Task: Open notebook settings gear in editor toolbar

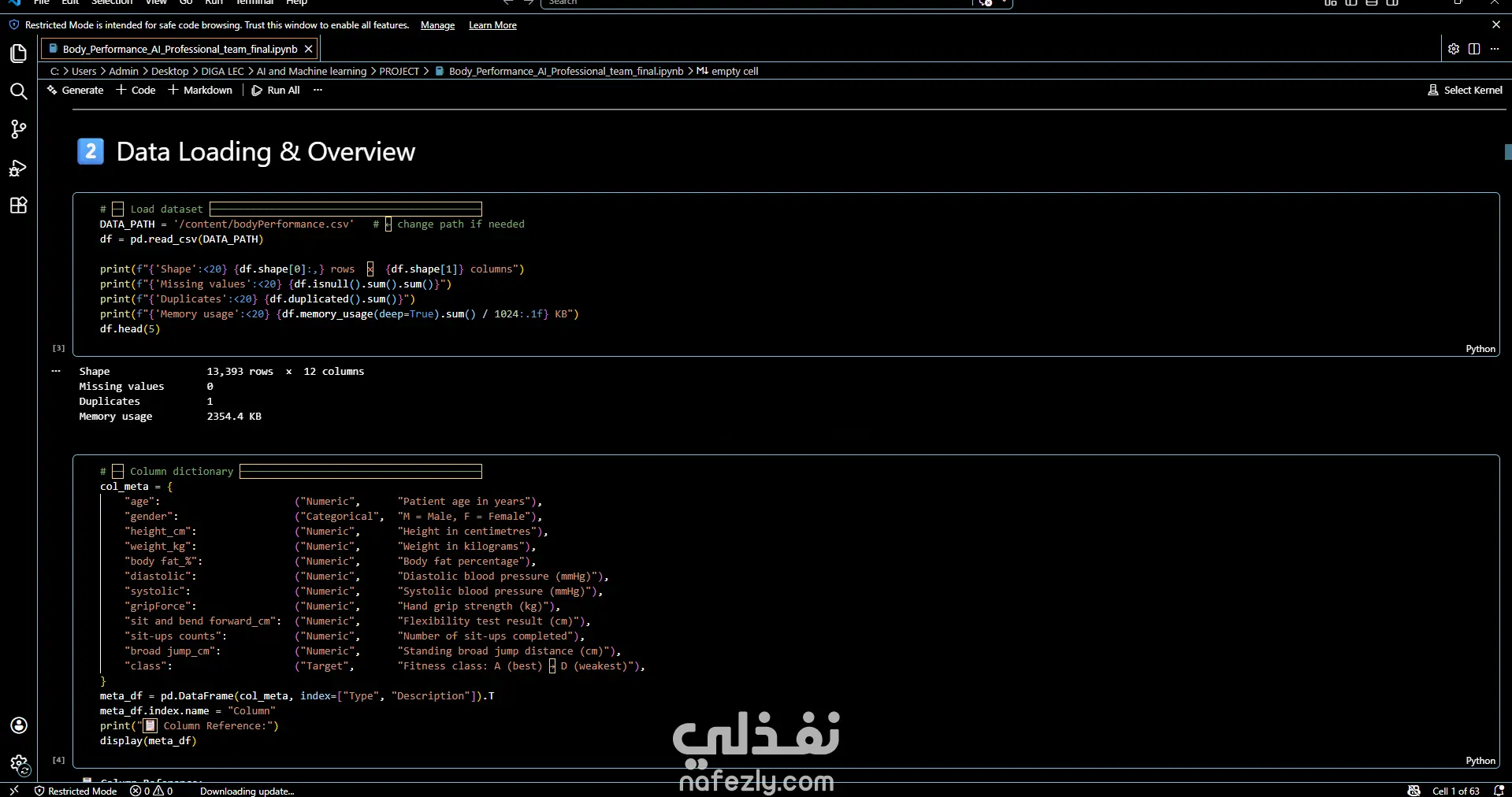Action: click(1454, 49)
